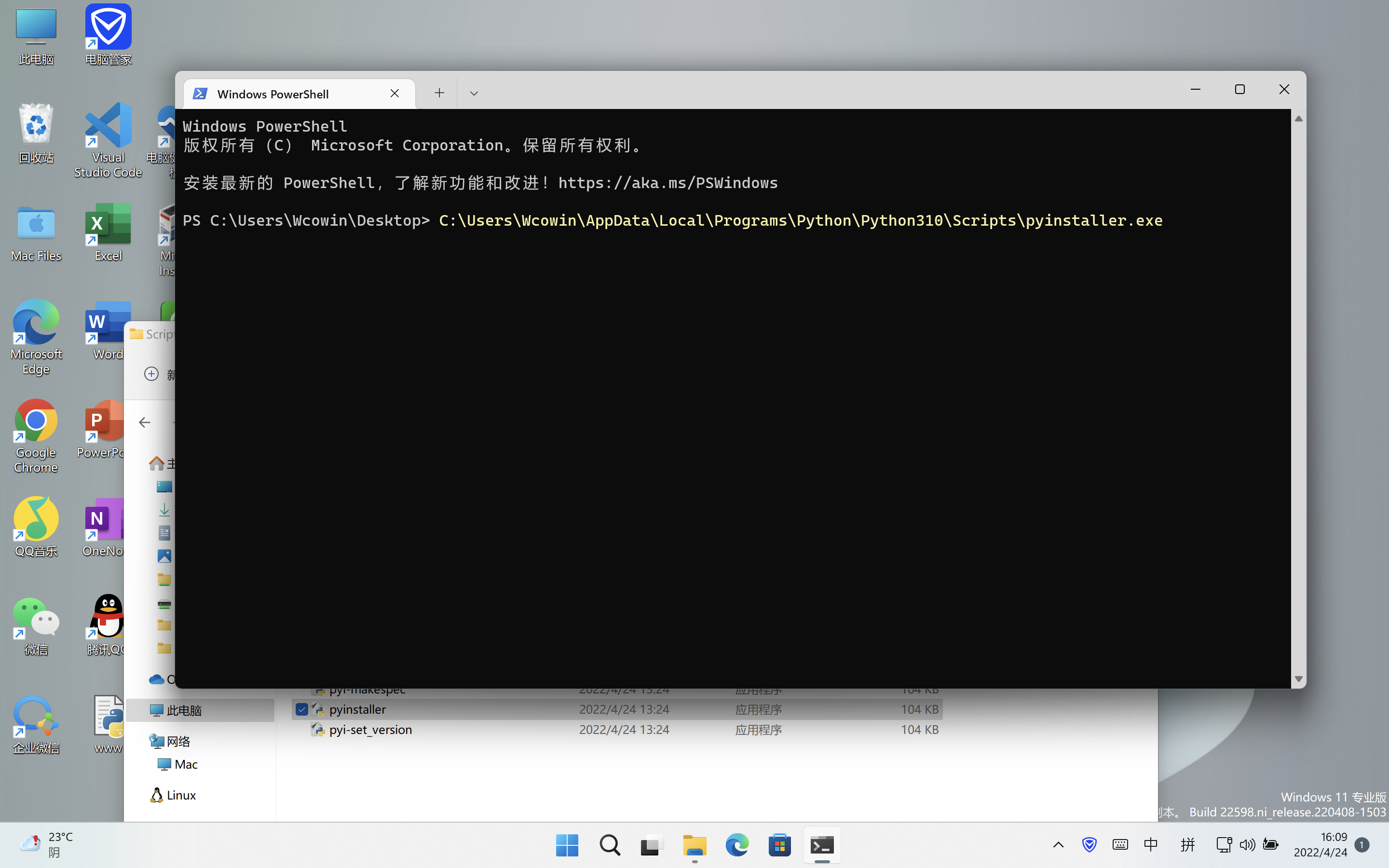Select 网络 in the Explorer sidebar
The height and width of the screenshot is (868, 1389).
[x=178, y=741]
